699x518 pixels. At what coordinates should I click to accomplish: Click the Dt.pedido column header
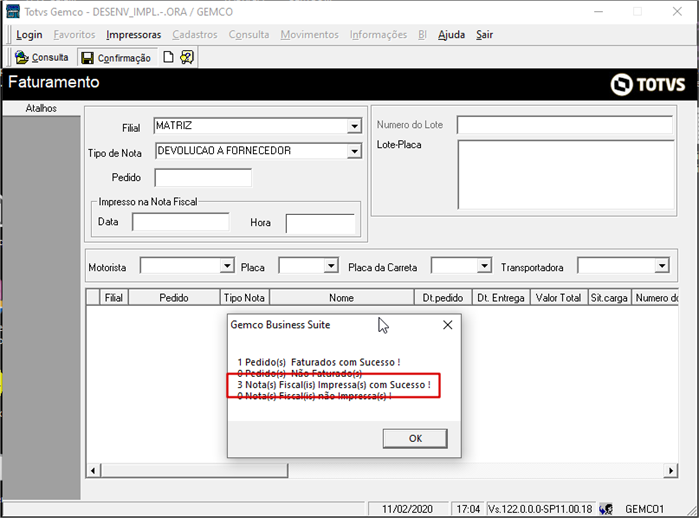443,298
